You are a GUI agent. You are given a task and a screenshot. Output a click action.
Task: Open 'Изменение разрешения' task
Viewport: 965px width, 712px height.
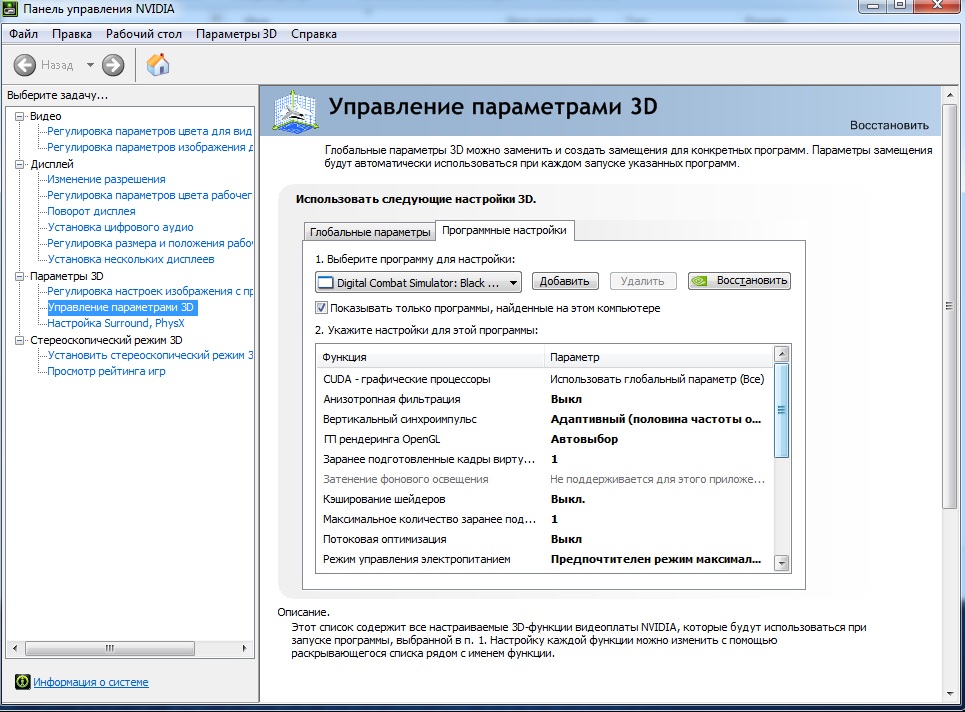(x=106, y=179)
